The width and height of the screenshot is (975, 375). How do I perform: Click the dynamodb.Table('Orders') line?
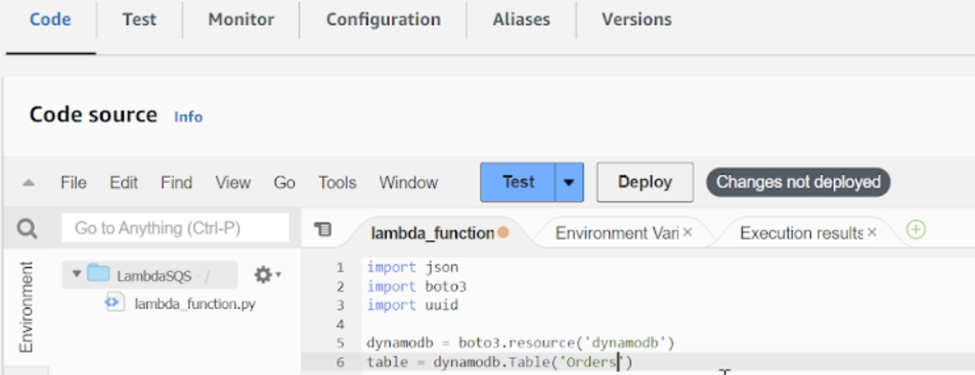coord(499,362)
